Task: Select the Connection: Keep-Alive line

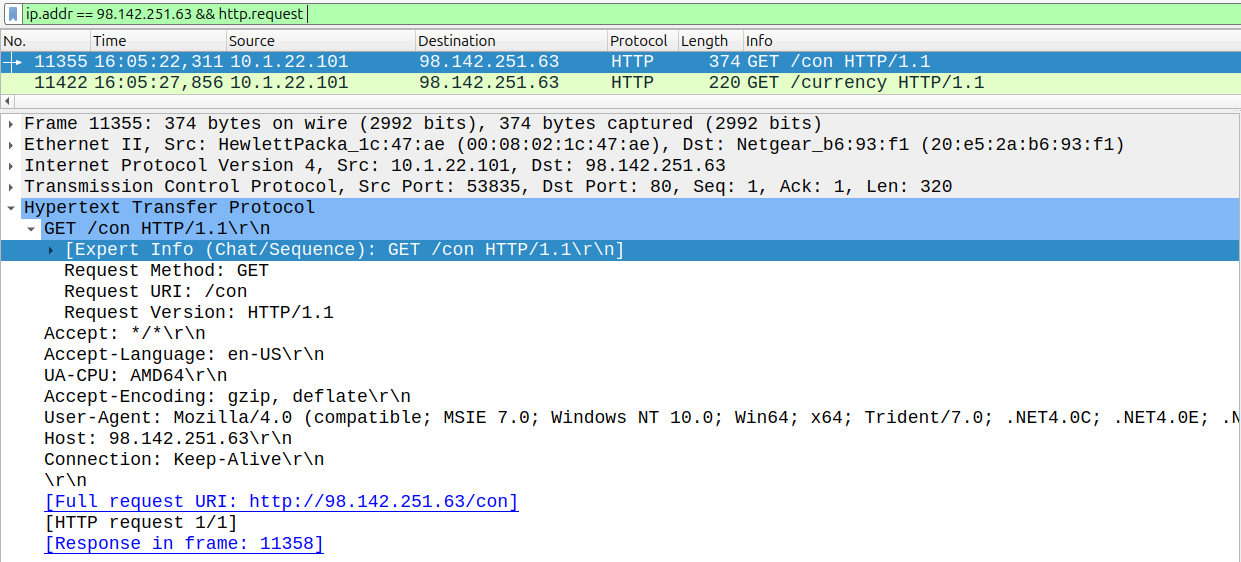Action: click(x=184, y=460)
